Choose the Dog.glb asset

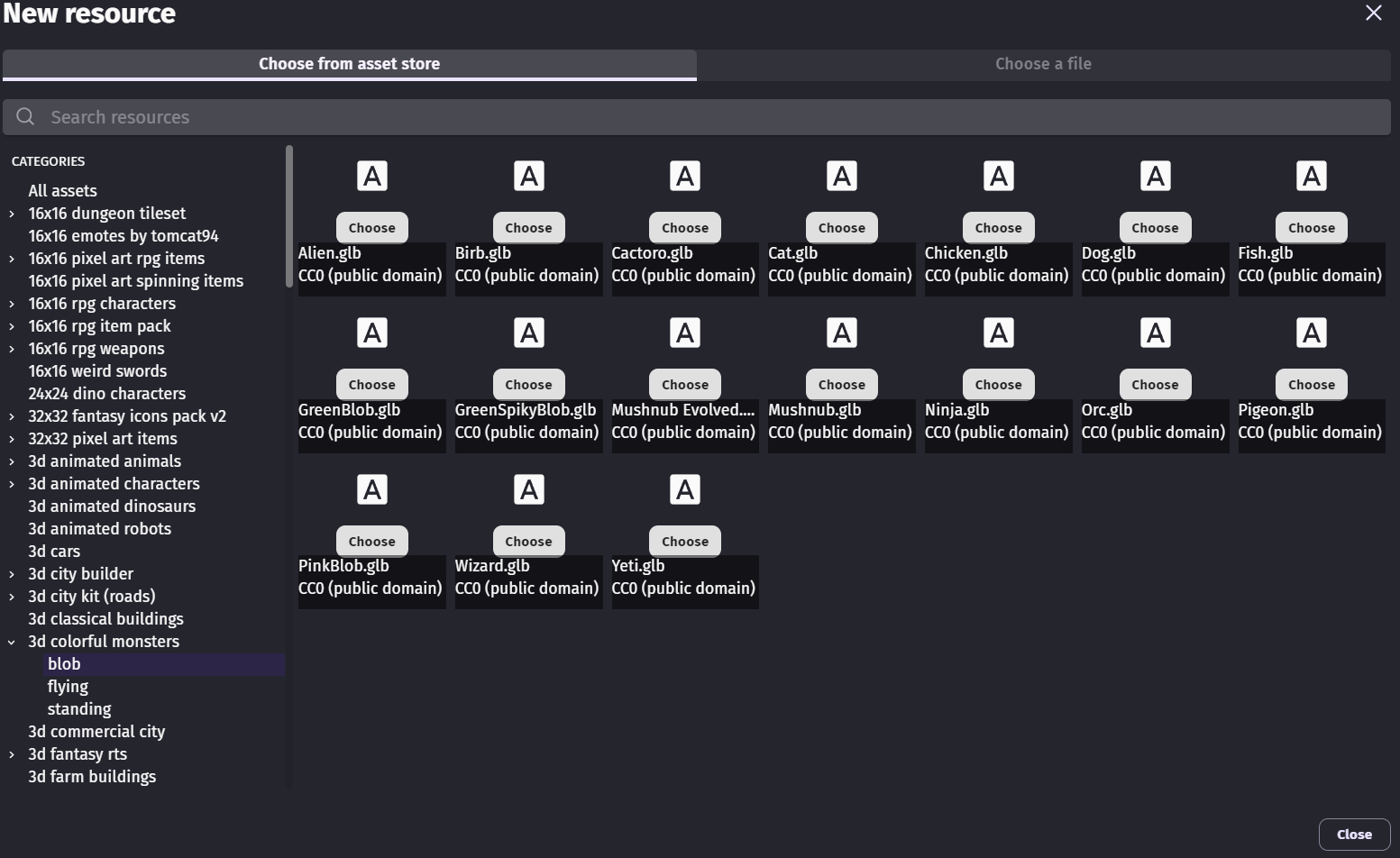1155,228
